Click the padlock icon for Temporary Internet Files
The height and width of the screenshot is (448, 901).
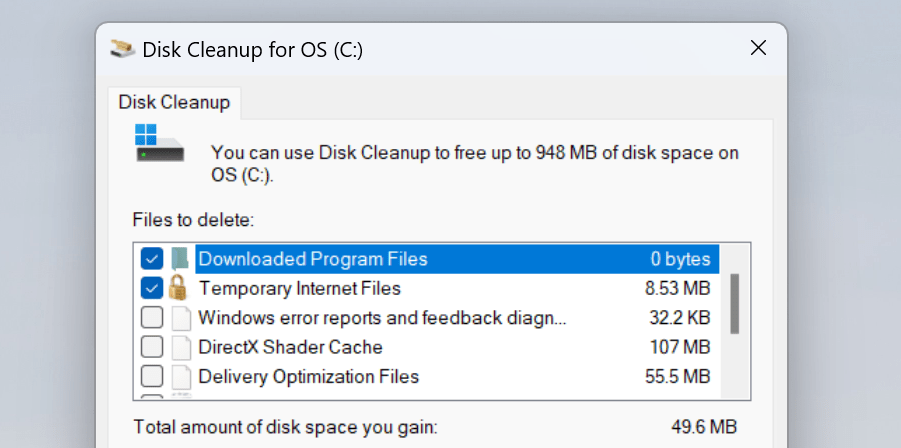[x=178, y=287]
